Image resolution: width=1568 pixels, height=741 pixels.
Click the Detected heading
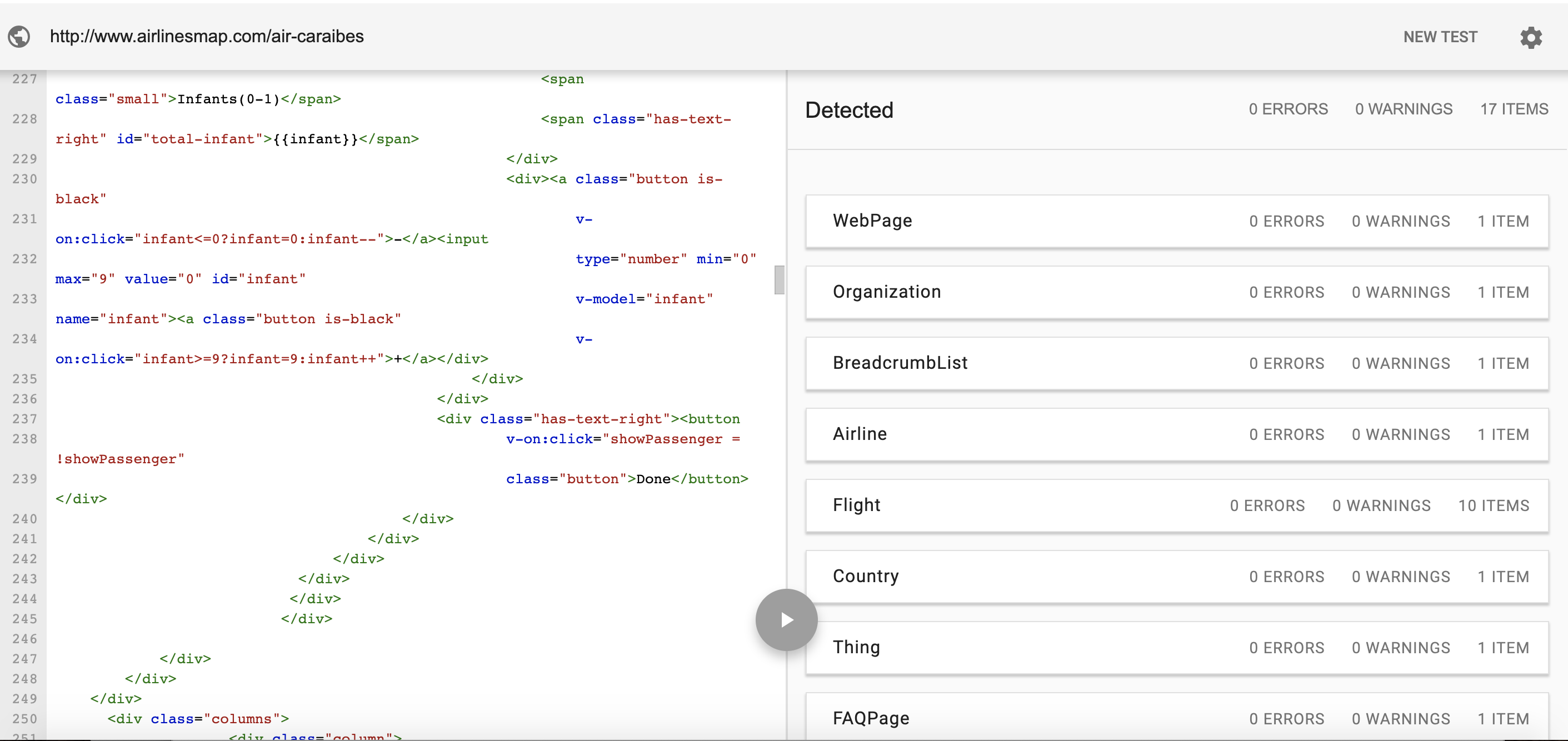click(x=848, y=110)
